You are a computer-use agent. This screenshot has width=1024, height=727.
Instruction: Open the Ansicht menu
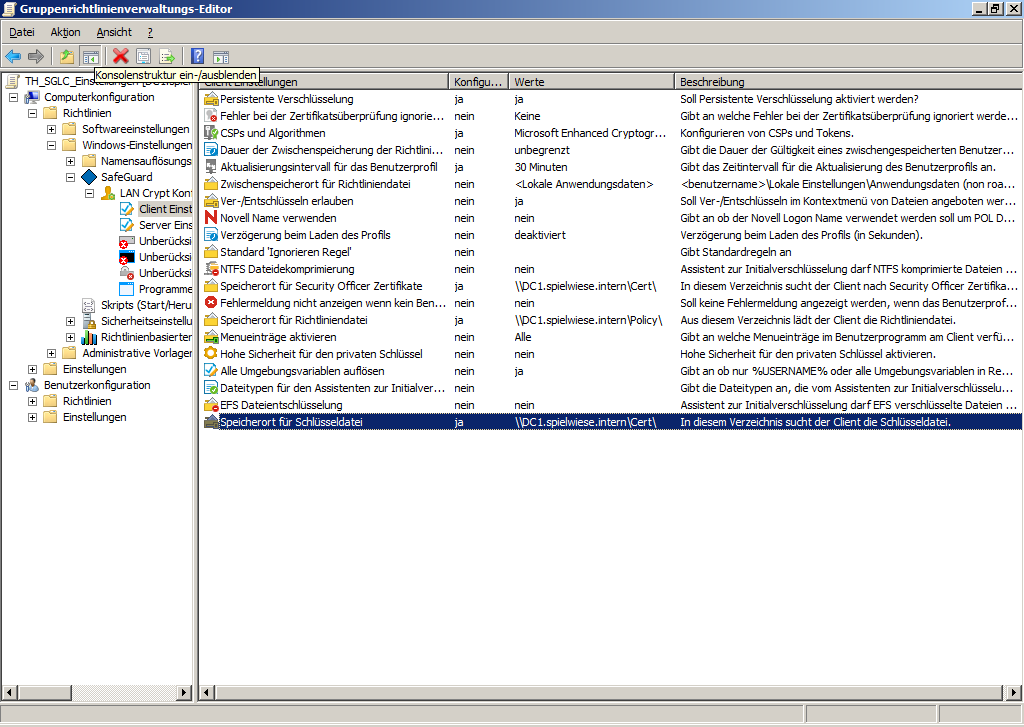[114, 32]
